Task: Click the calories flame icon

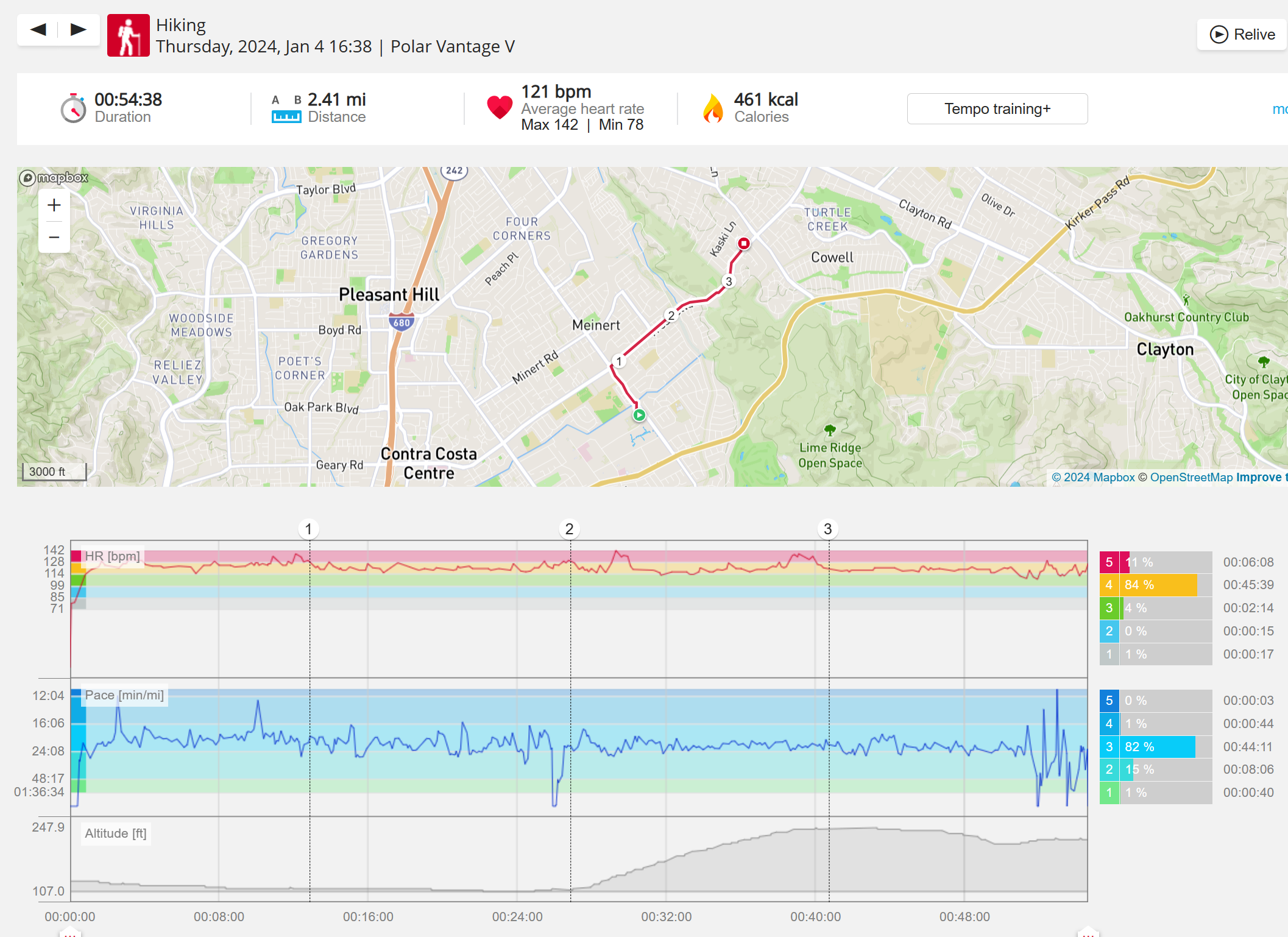Action: tap(712, 108)
